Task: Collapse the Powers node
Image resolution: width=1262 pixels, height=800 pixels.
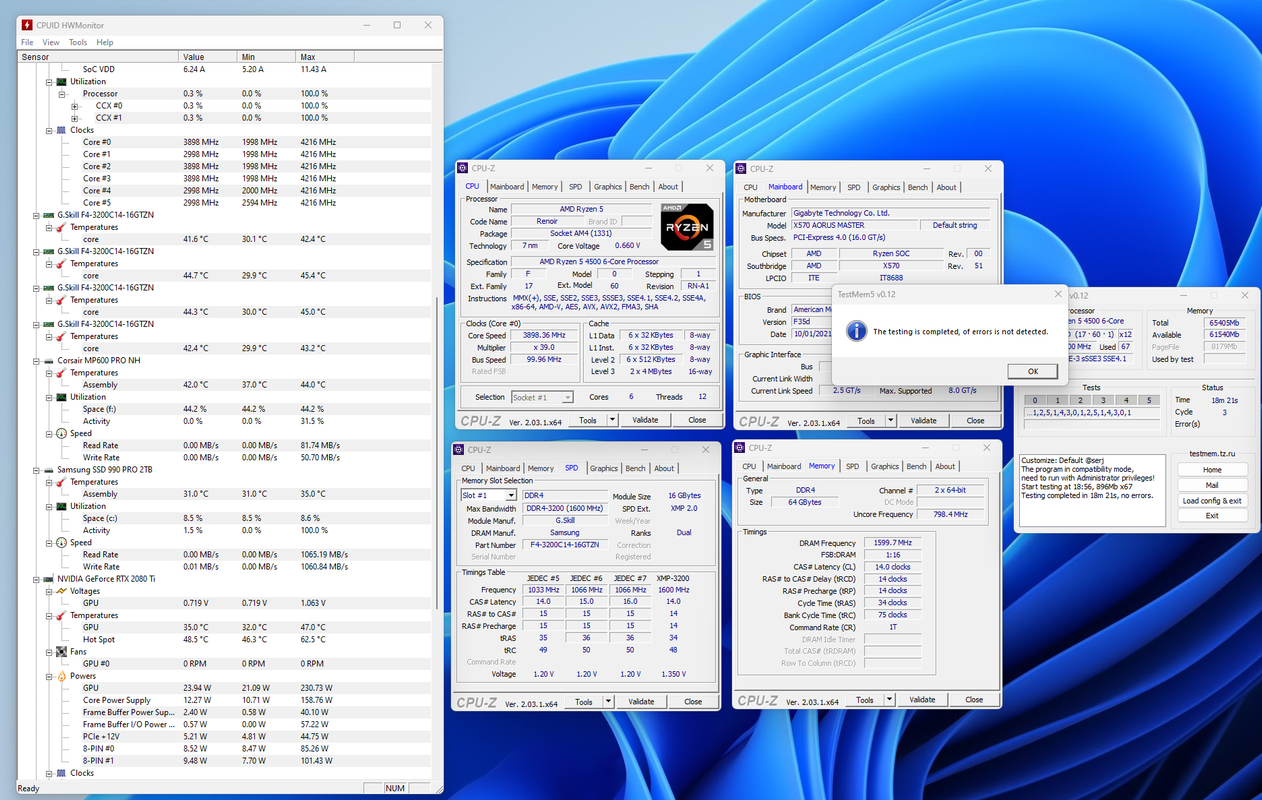Action: [x=48, y=676]
